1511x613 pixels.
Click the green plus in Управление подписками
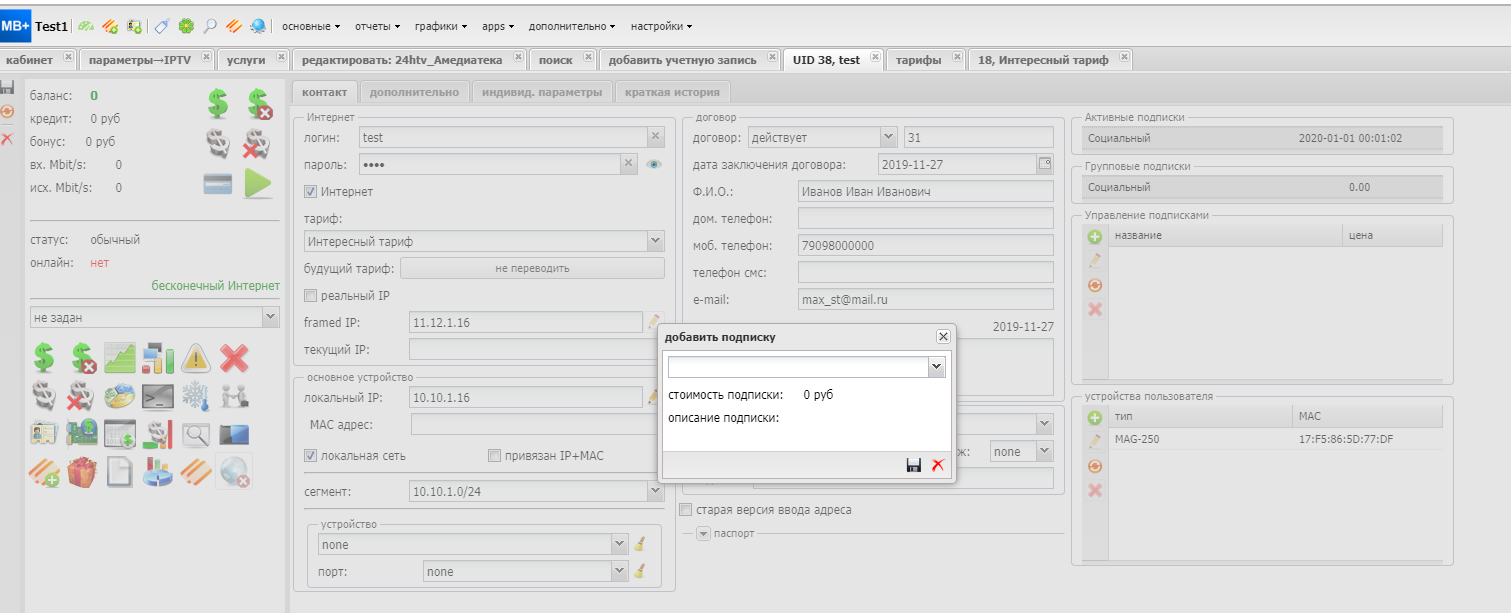[x=1094, y=237]
